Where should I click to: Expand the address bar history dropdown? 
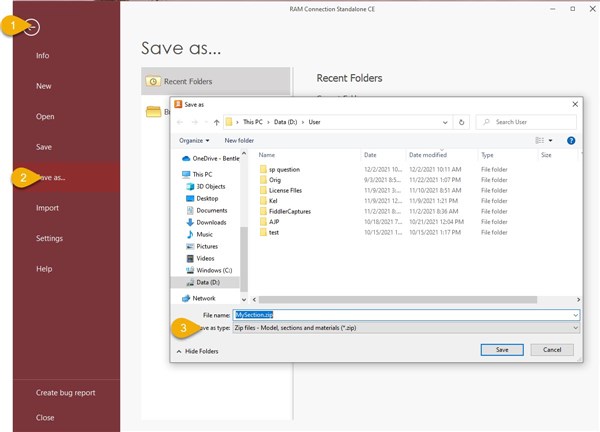tap(445, 122)
